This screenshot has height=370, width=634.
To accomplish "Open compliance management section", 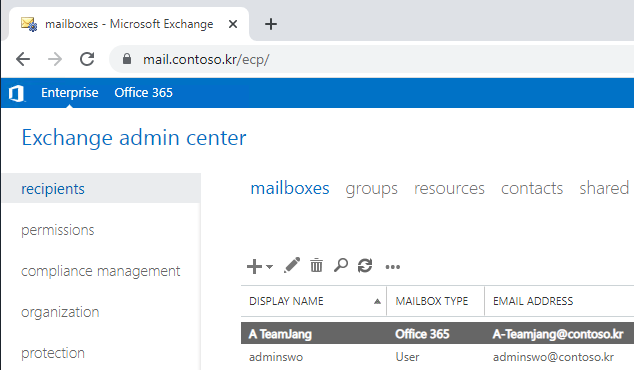I will [101, 271].
